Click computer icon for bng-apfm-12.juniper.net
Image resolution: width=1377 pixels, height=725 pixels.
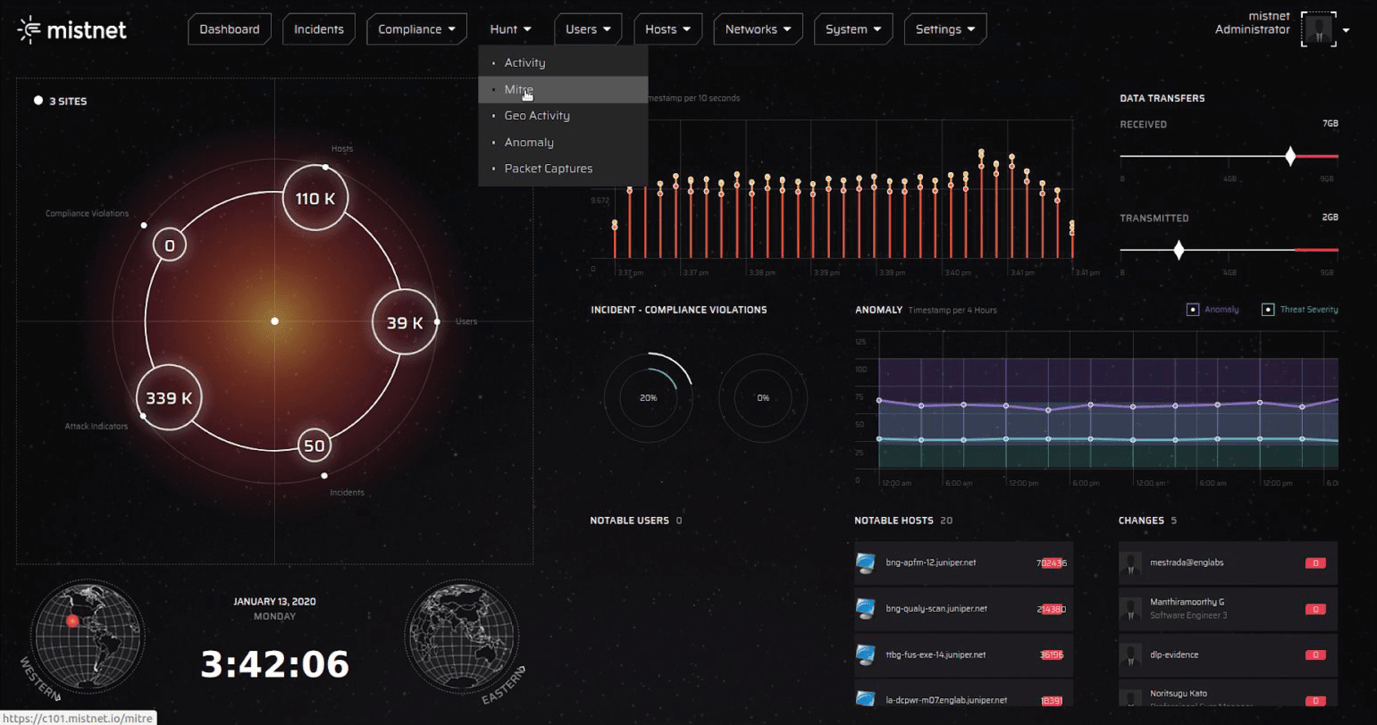click(866, 563)
